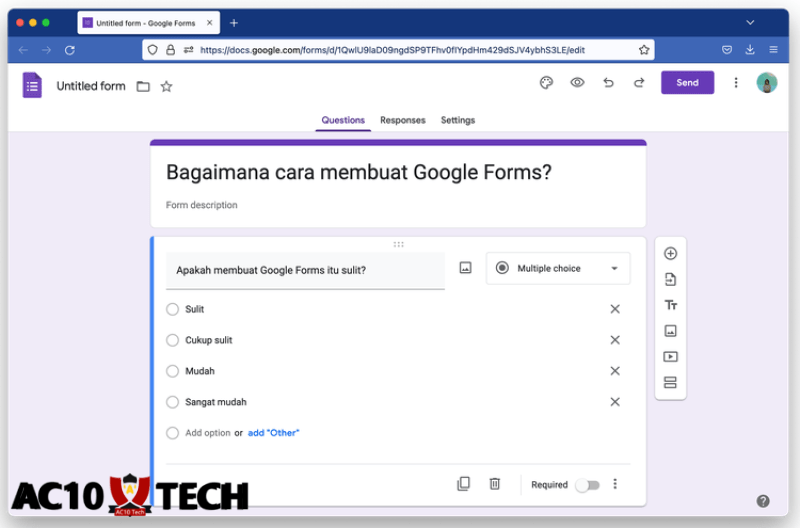Open browser downloads panel
The width and height of the screenshot is (800, 528).
pyautogui.click(x=750, y=49)
